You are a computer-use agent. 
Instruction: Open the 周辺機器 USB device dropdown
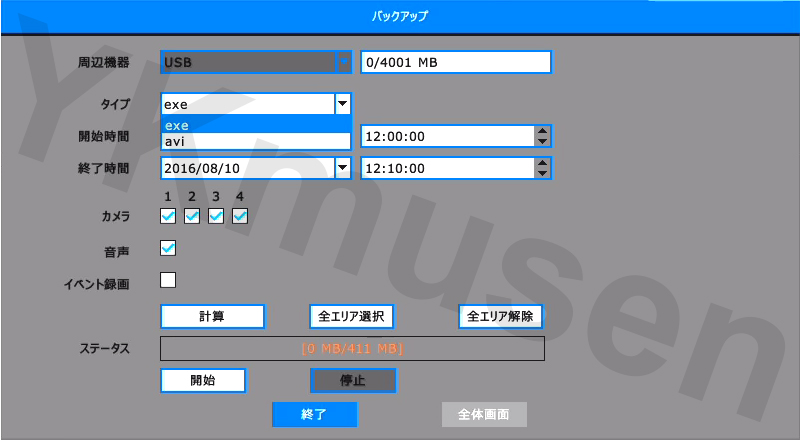[256, 62]
